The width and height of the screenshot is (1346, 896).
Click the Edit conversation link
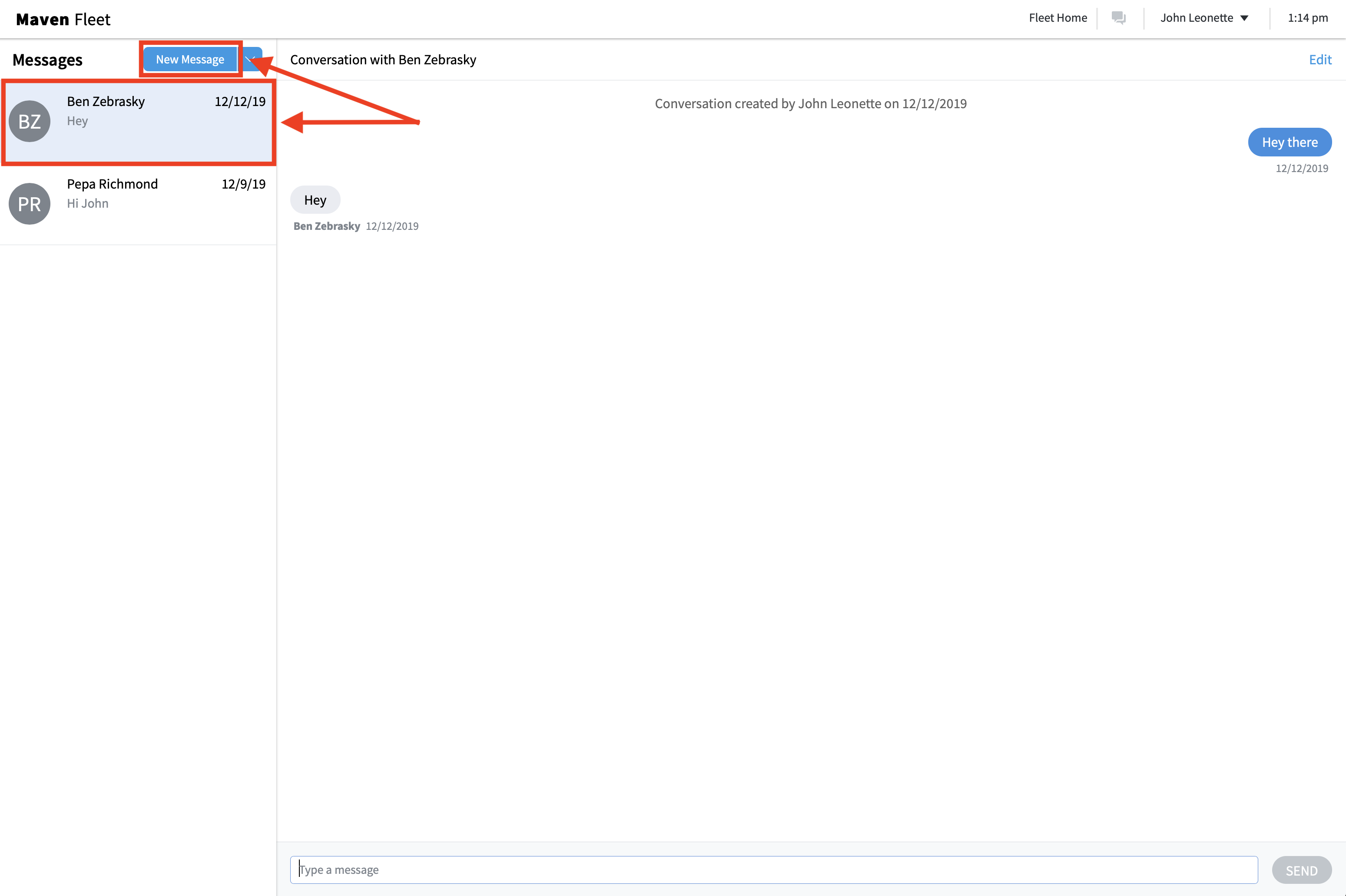pos(1320,60)
